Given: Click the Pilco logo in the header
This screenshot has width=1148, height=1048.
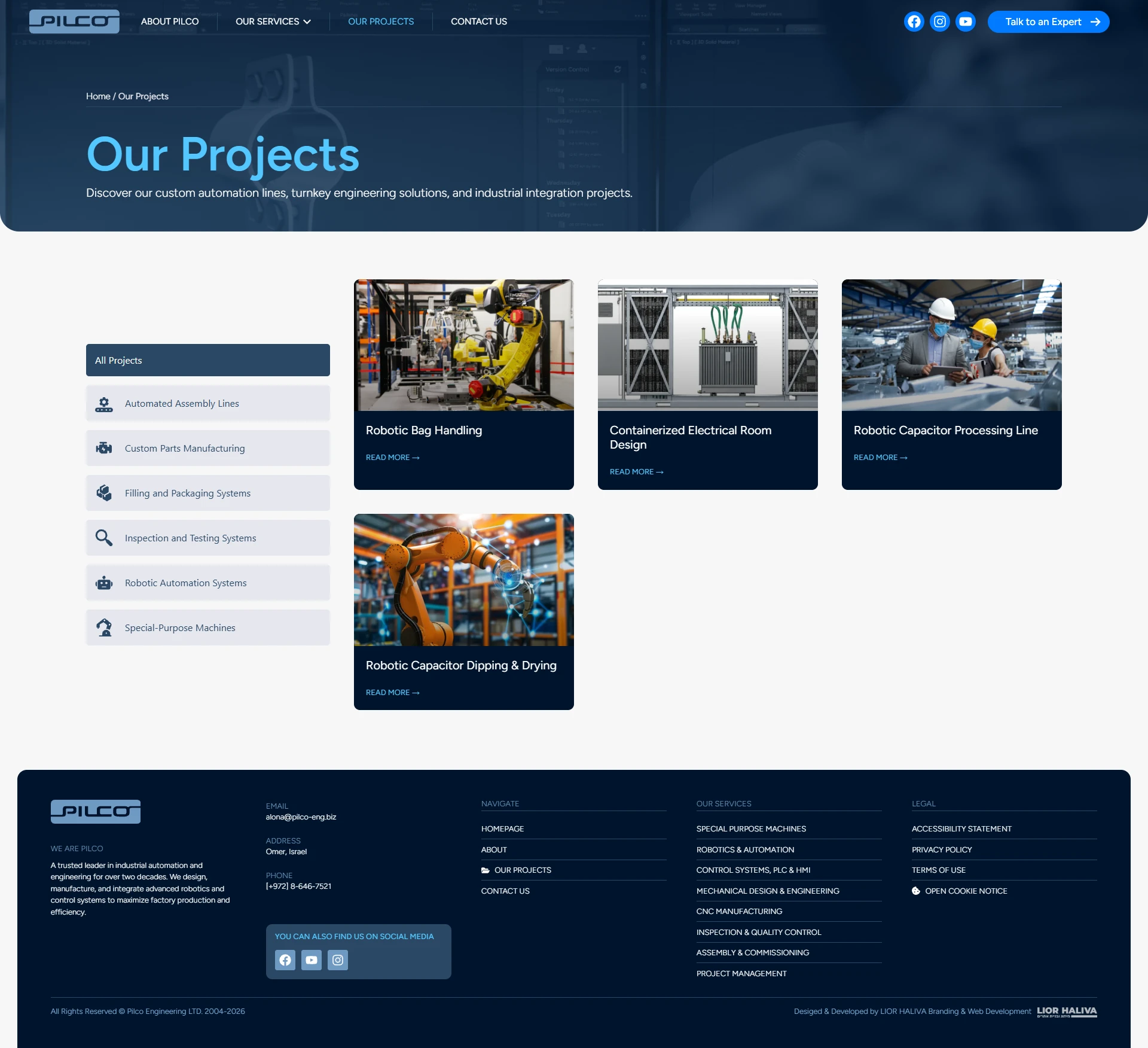Looking at the screenshot, I should (74, 22).
